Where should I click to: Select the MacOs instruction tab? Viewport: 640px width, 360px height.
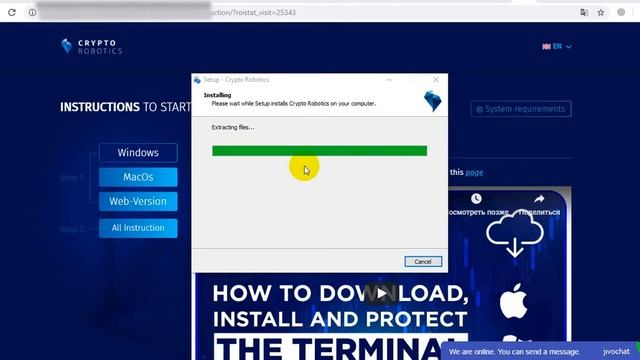(x=138, y=177)
